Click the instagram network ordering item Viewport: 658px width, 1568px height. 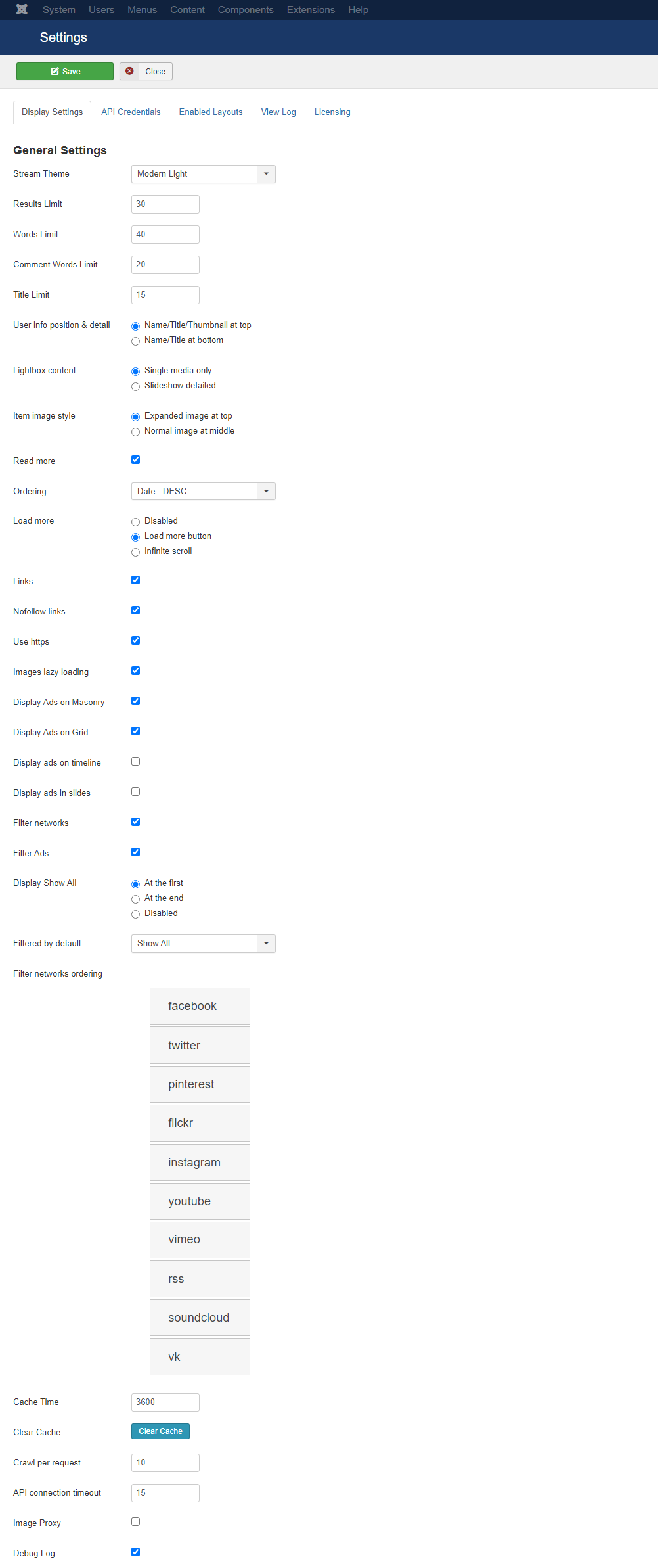[200, 1163]
